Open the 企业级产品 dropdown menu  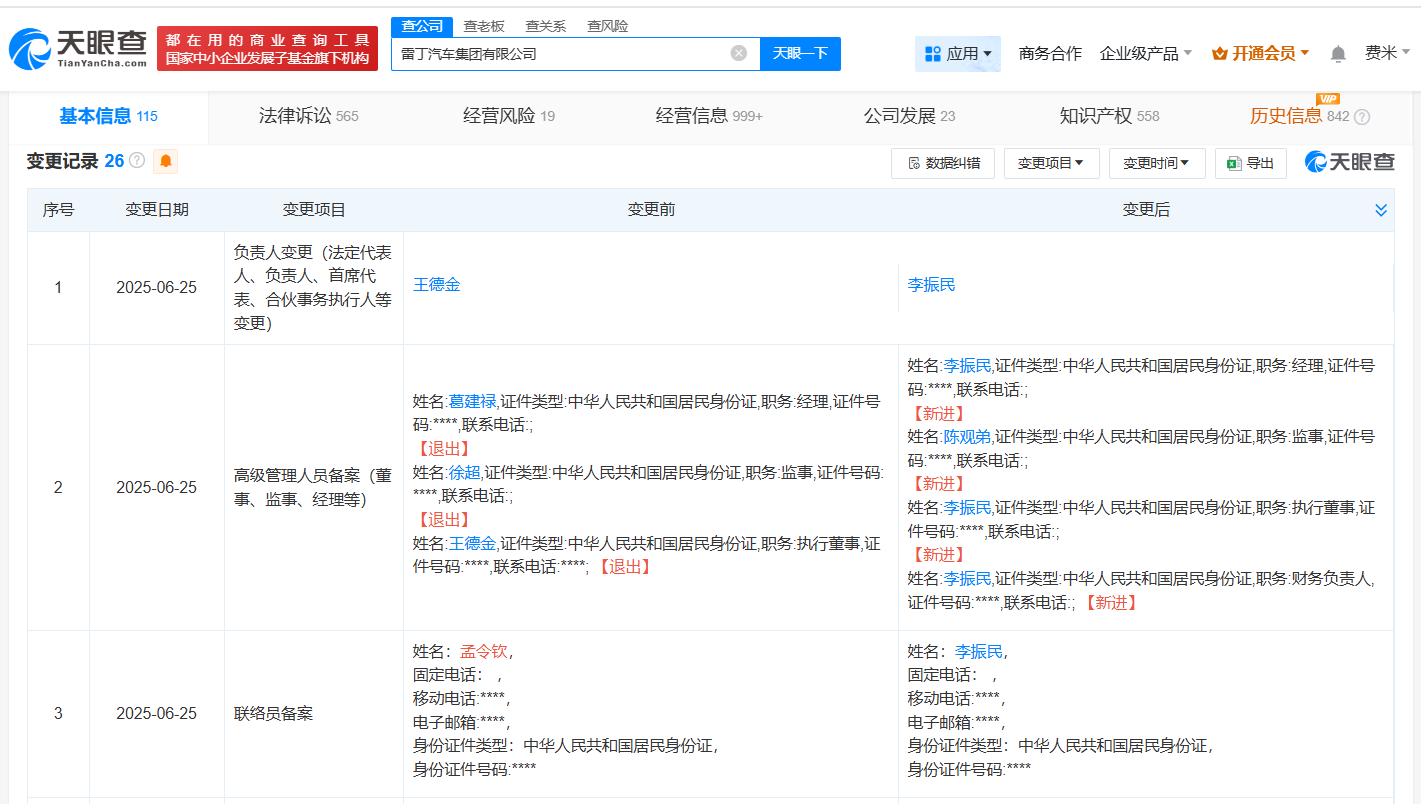(x=1145, y=54)
